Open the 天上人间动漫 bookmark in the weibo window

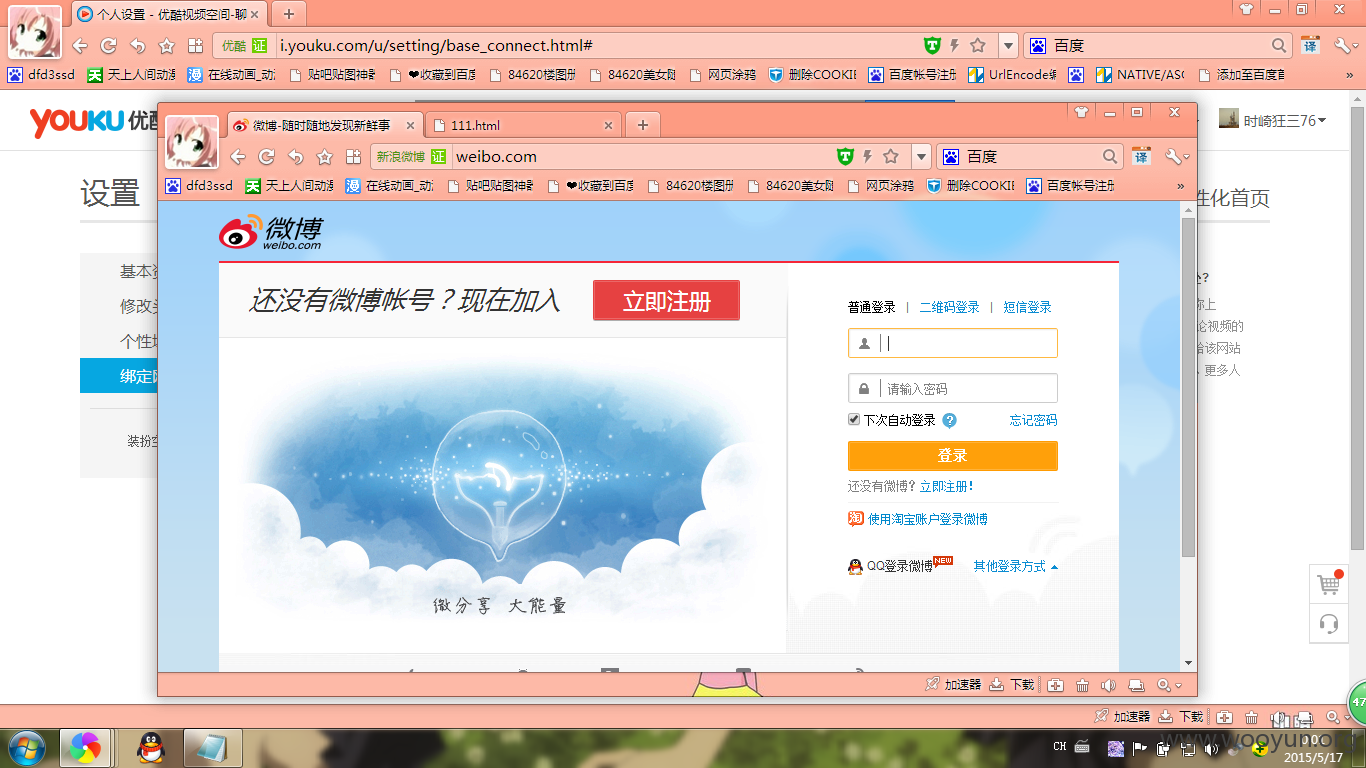pos(289,186)
